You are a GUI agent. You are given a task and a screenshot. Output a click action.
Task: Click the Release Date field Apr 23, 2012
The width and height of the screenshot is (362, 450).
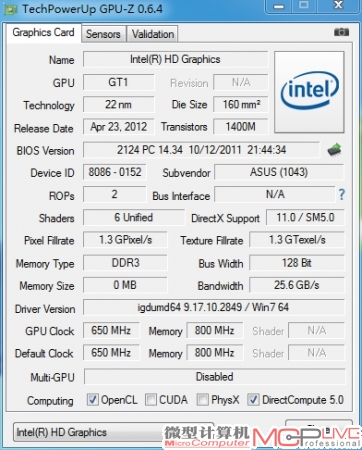pos(118,127)
